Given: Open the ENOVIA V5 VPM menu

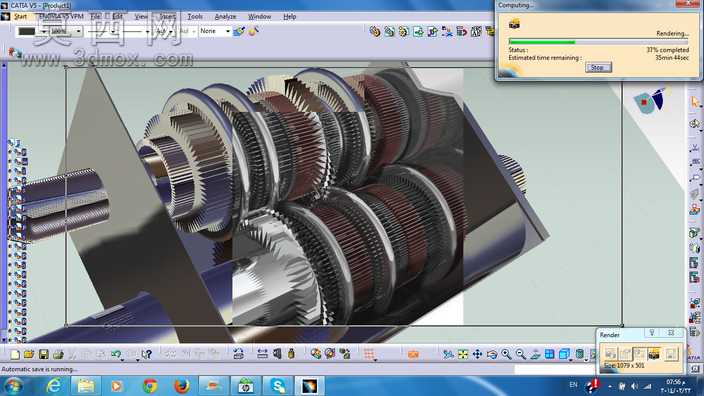Looking at the screenshot, I should tap(61, 16).
